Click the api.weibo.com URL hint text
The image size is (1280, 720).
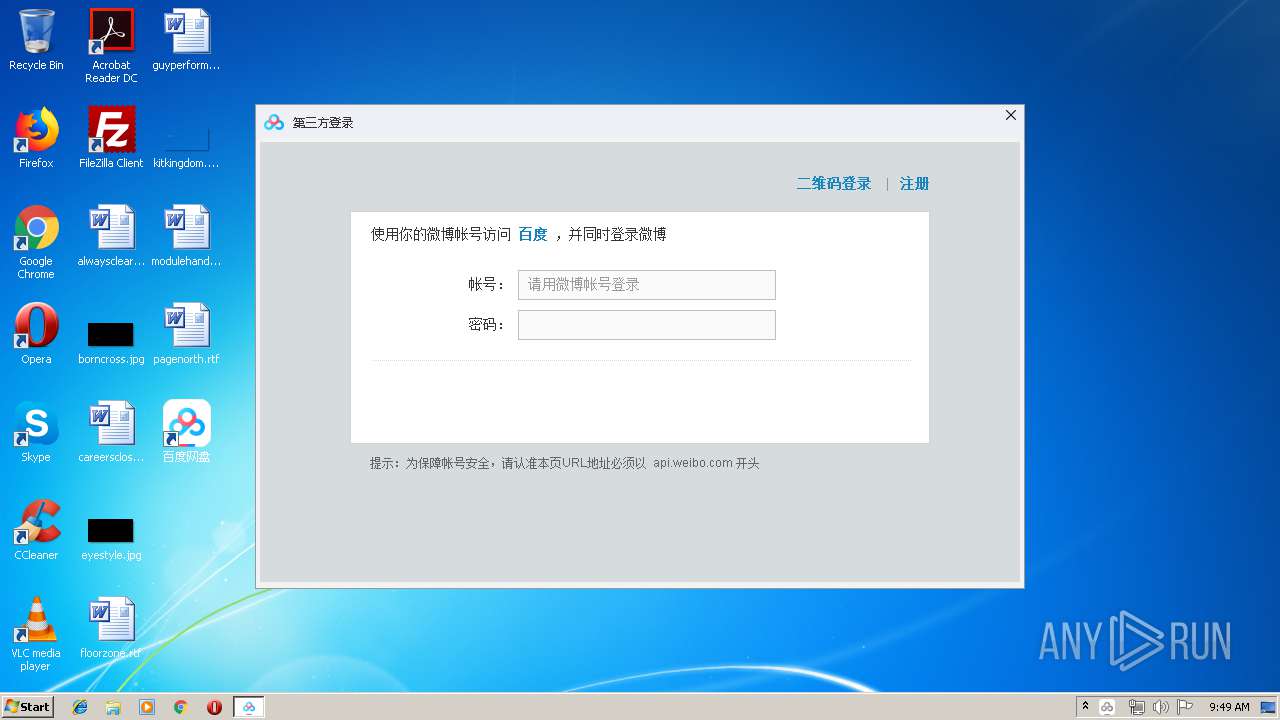tap(693, 463)
